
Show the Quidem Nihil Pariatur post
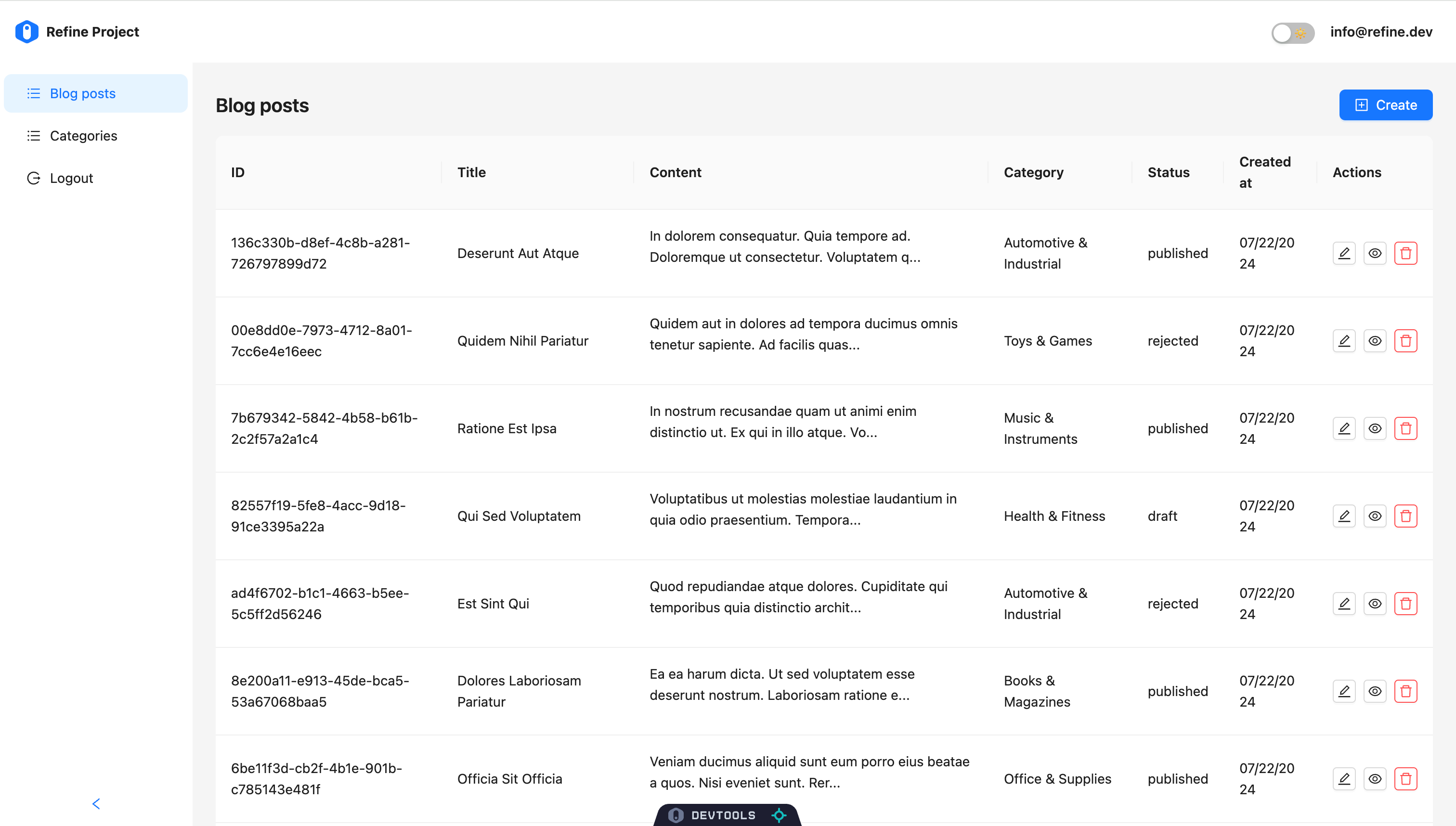coord(1374,341)
